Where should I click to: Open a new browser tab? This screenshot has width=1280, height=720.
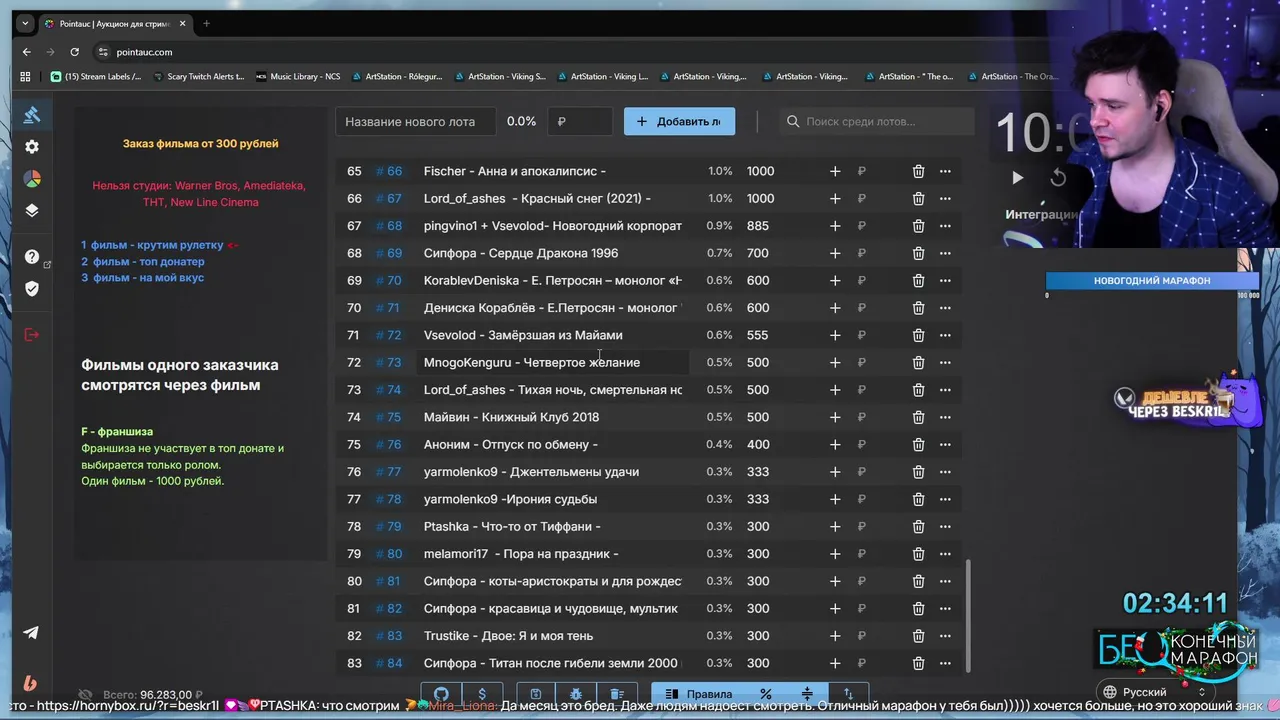[x=206, y=23]
